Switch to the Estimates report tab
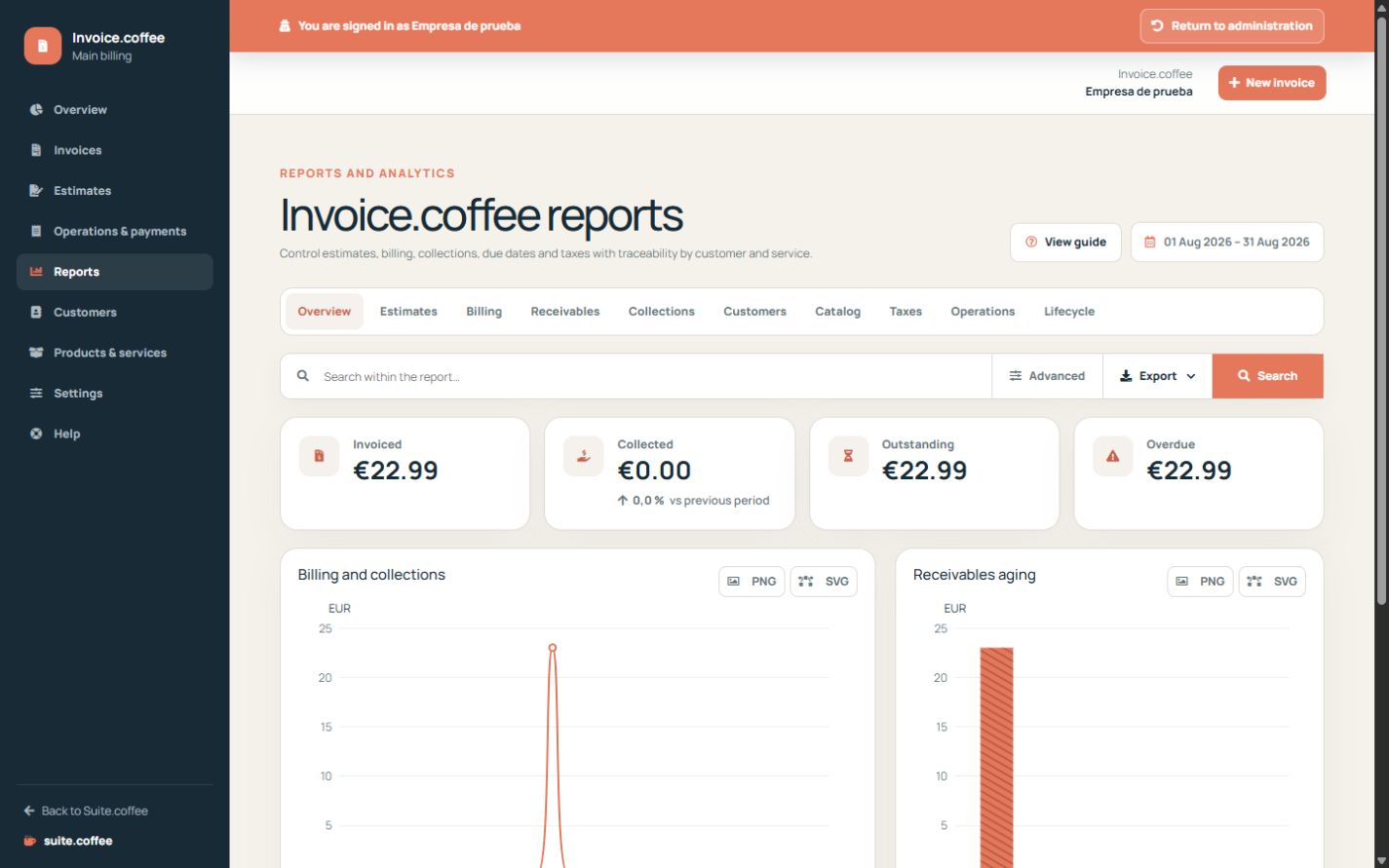This screenshot has width=1389, height=868. click(408, 312)
